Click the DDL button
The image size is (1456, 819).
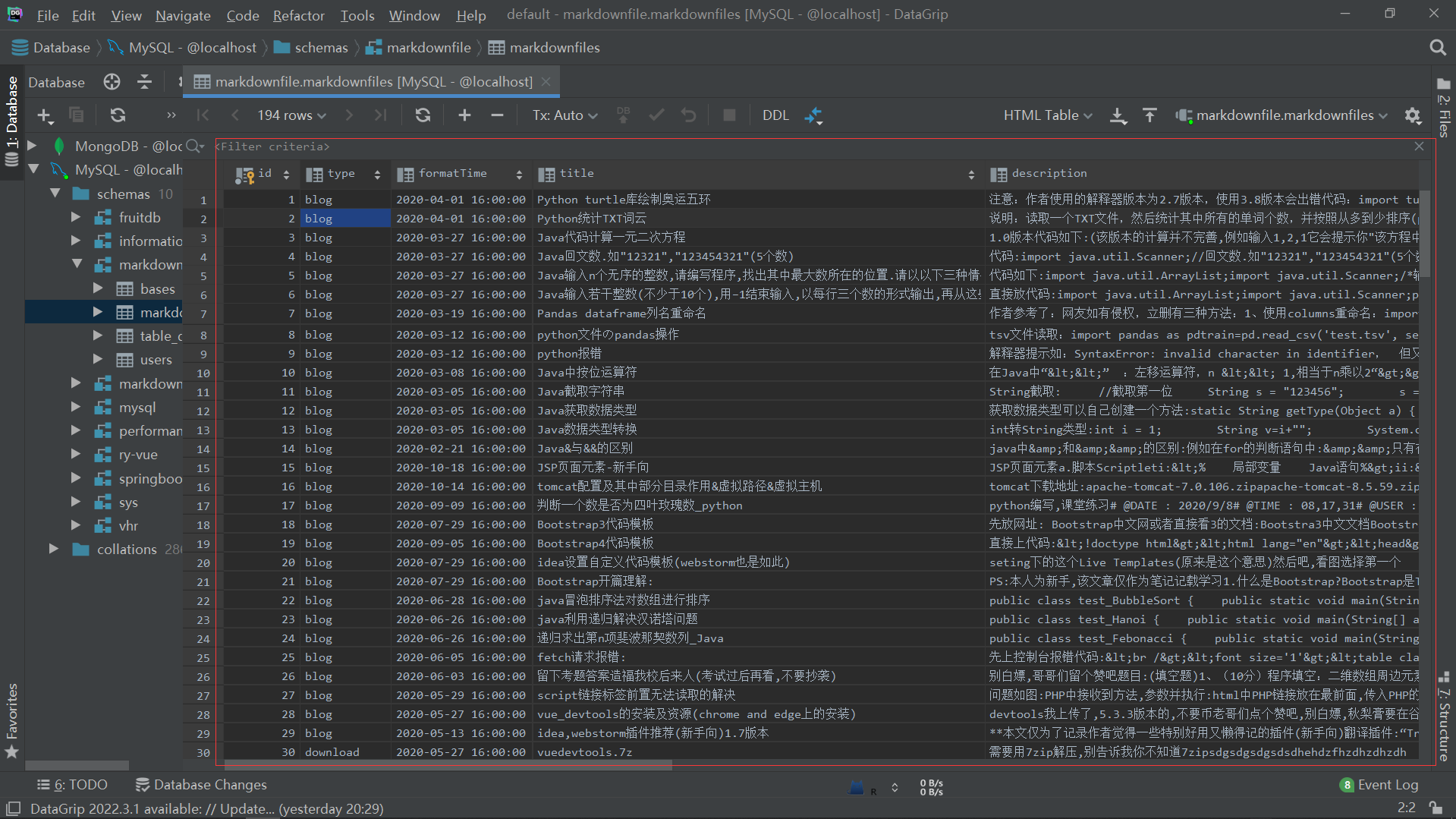[775, 115]
